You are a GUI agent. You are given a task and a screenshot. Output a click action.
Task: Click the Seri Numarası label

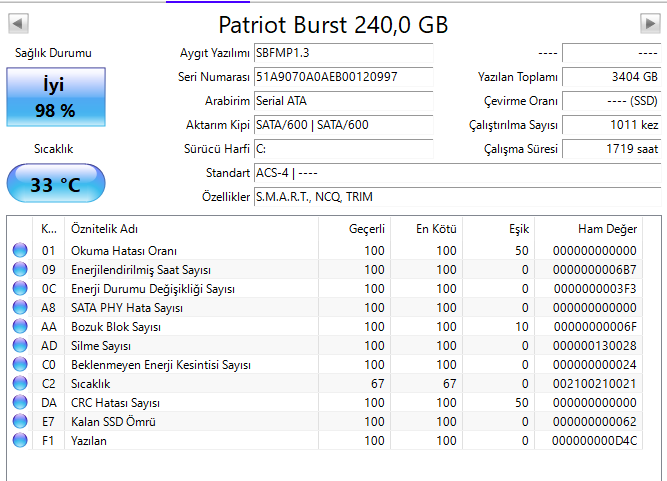(x=214, y=77)
